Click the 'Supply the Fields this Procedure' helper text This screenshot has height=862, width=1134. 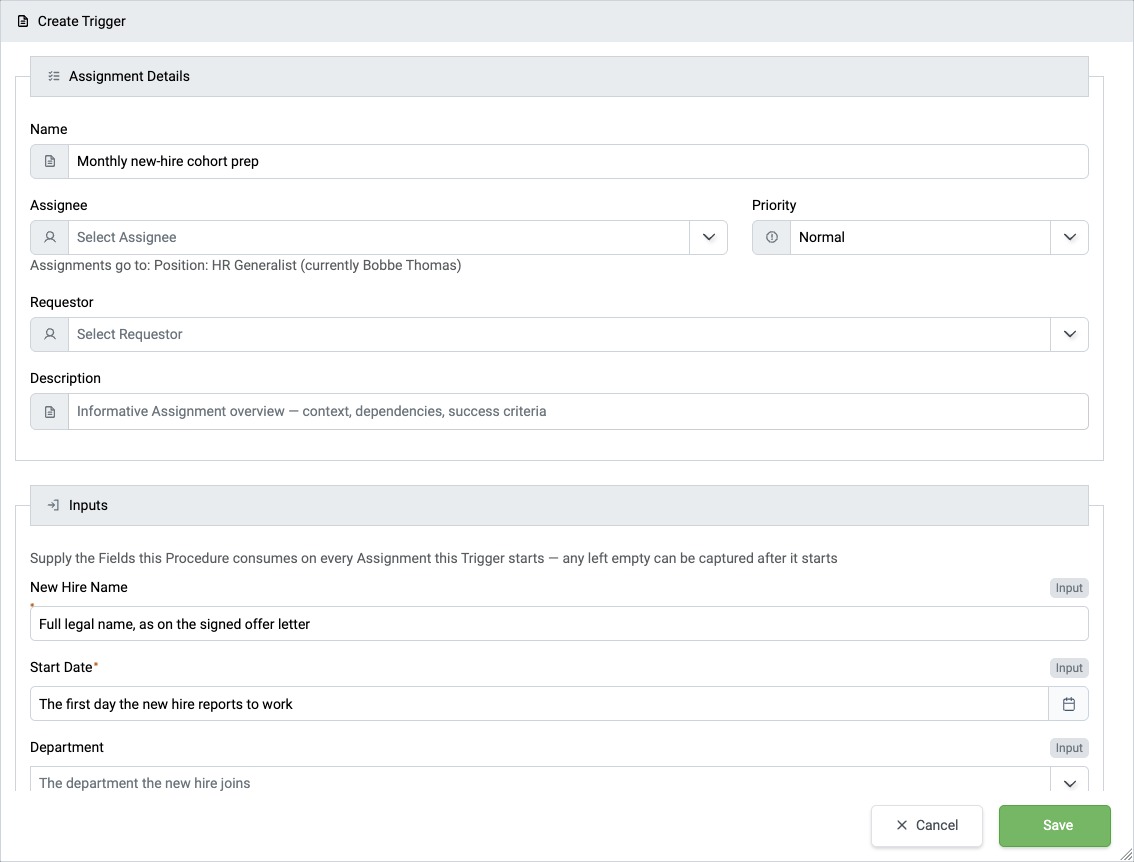(433, 558)
